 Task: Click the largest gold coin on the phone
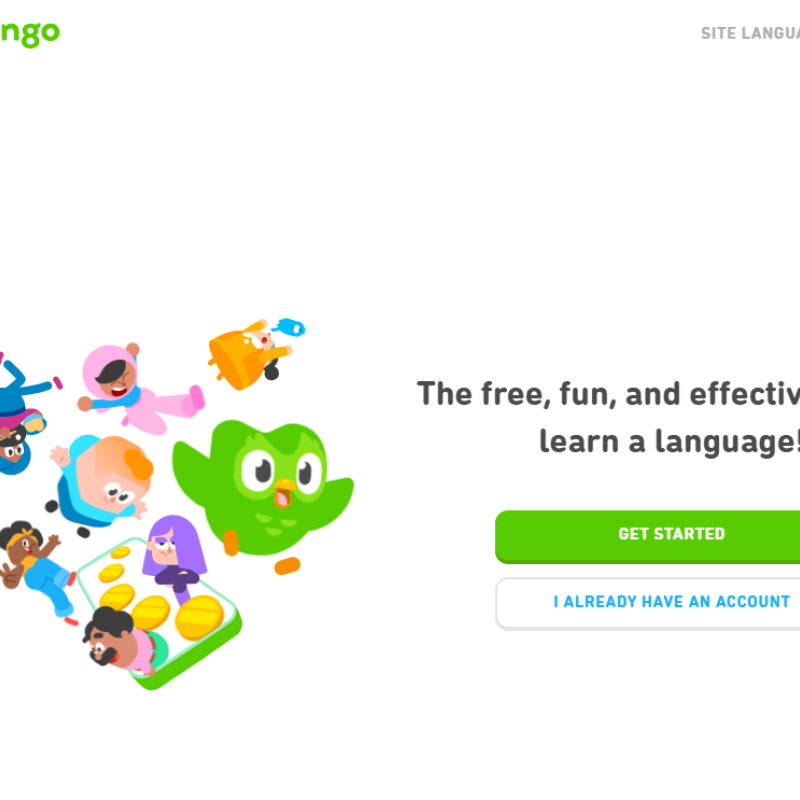point(199,617)
